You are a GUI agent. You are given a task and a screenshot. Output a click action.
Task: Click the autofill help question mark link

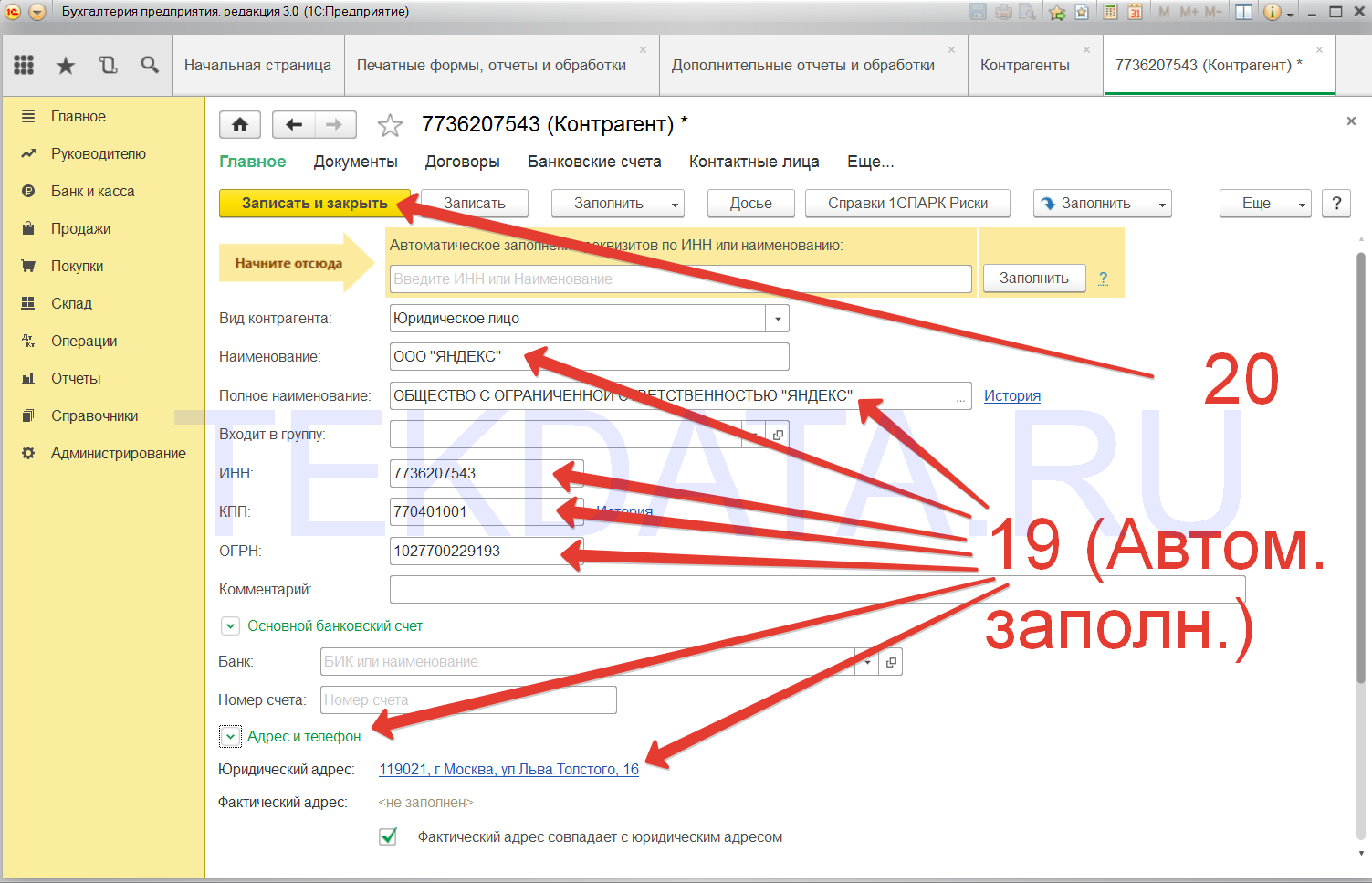pos(1103,279)
